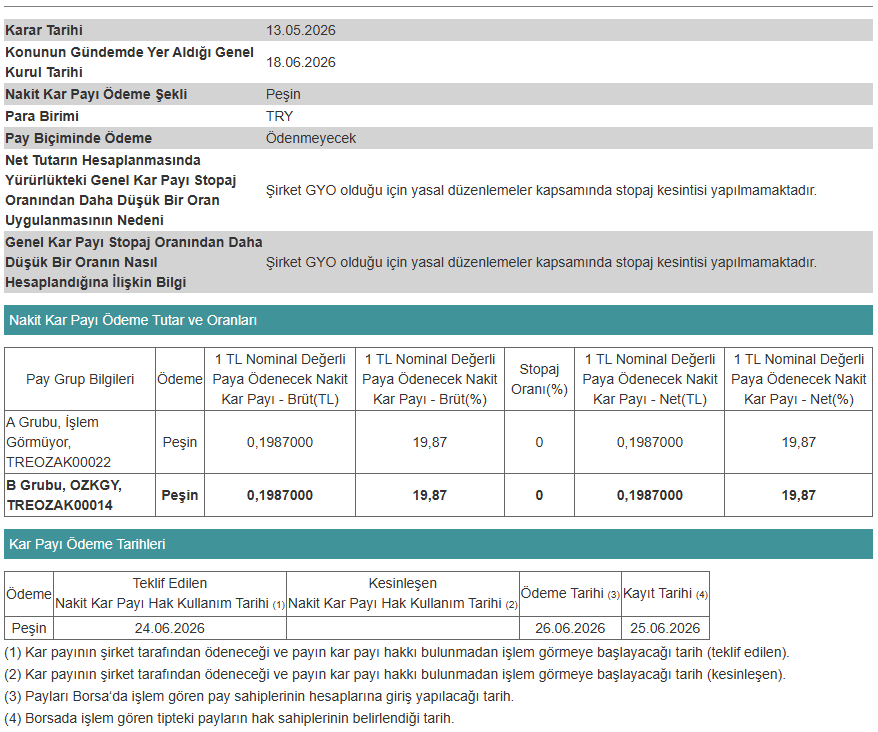The width and height of the screenshot is (878, 732).
Task: Click the 'Para Birimi' label
Action: point(42,116)
